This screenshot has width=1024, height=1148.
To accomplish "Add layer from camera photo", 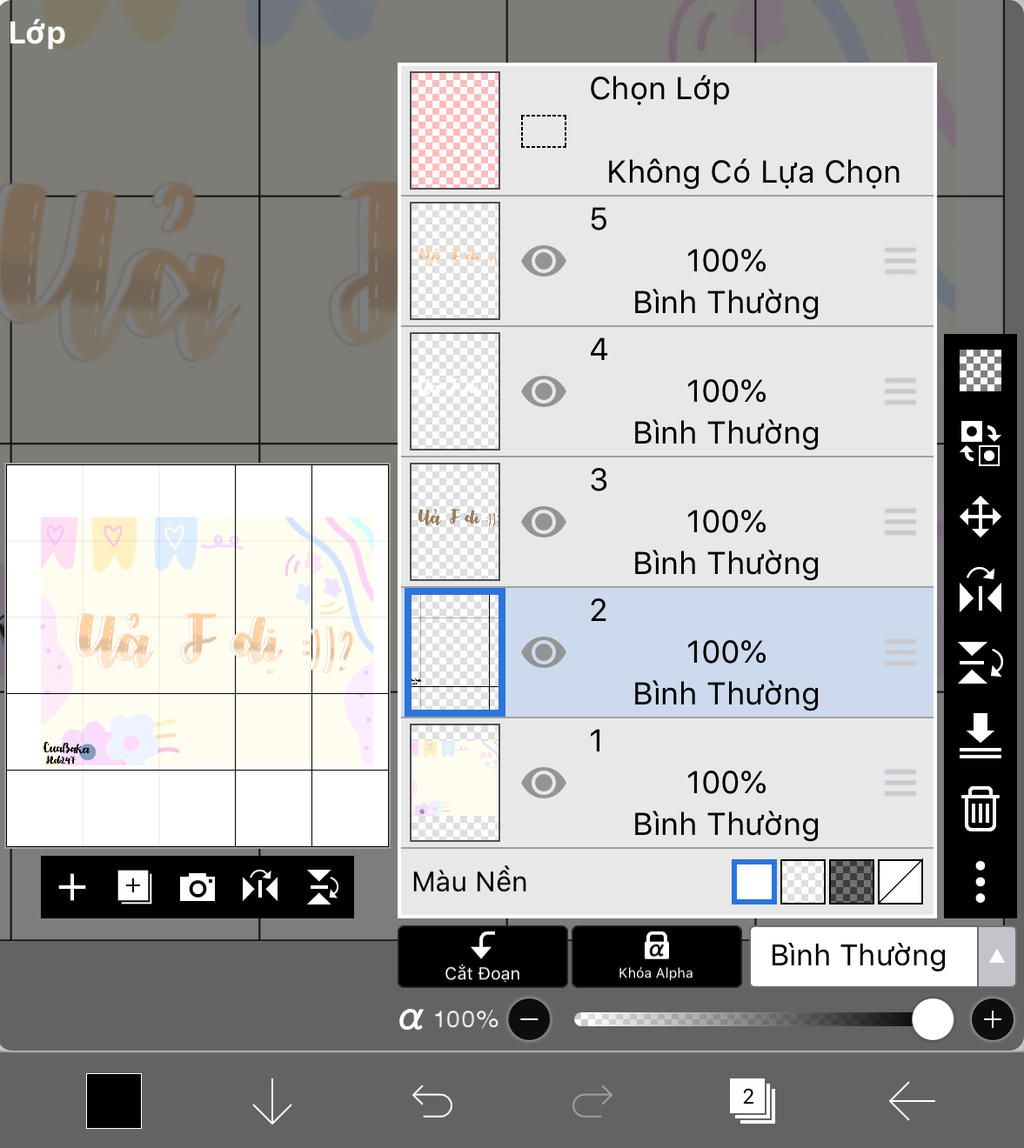I will pyautogui.click(x=198, y=887).
